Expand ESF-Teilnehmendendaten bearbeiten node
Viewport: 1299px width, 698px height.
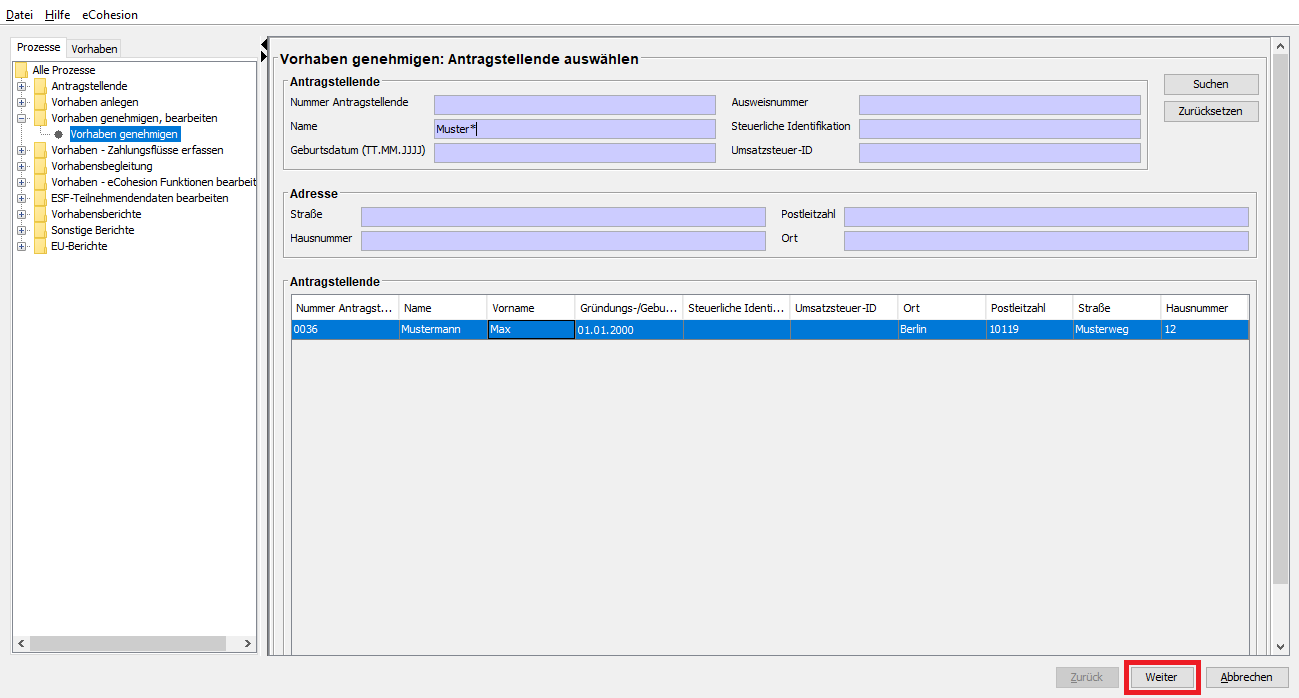pyautogui.click(x=21, y=198)
